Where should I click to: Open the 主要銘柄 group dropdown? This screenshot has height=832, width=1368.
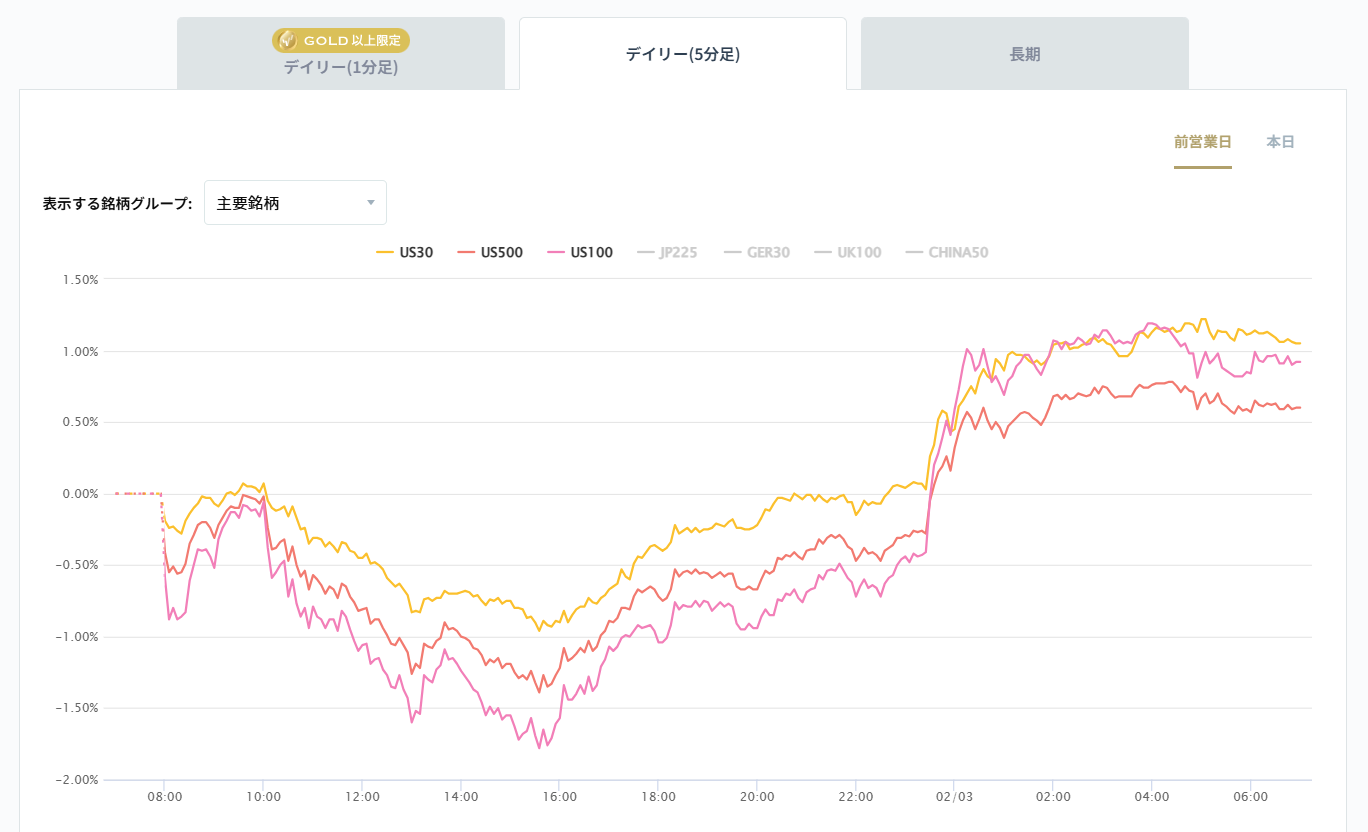(295, 203)
